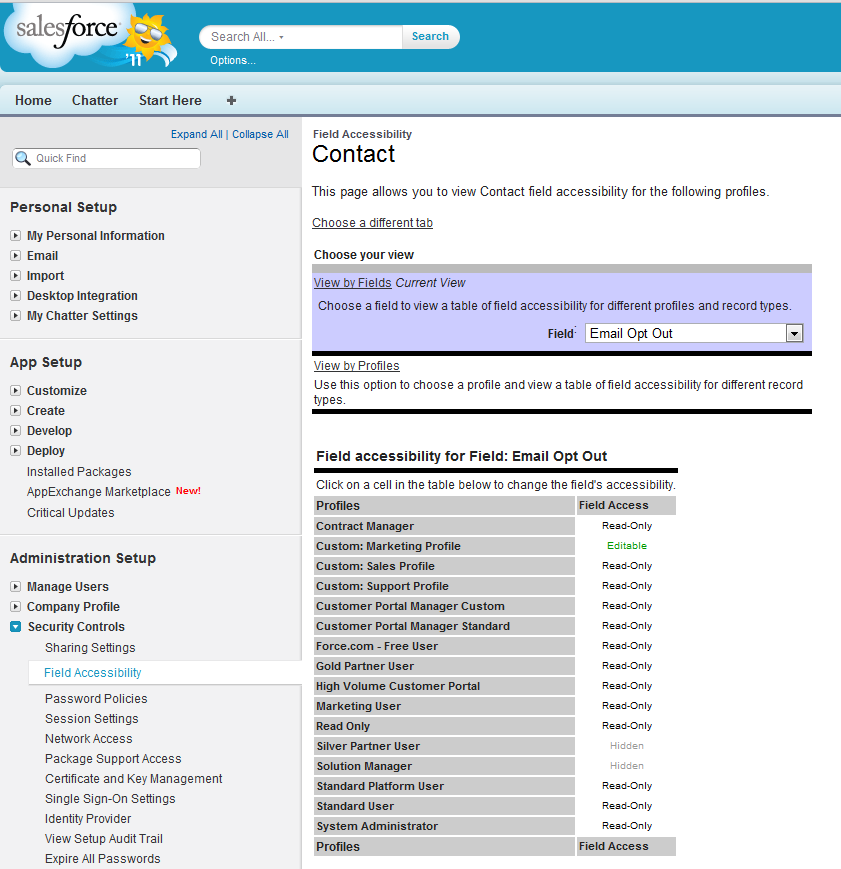The image size is (841, 869).
Task: Click View by Profiles link
Action: coord(356,366)
